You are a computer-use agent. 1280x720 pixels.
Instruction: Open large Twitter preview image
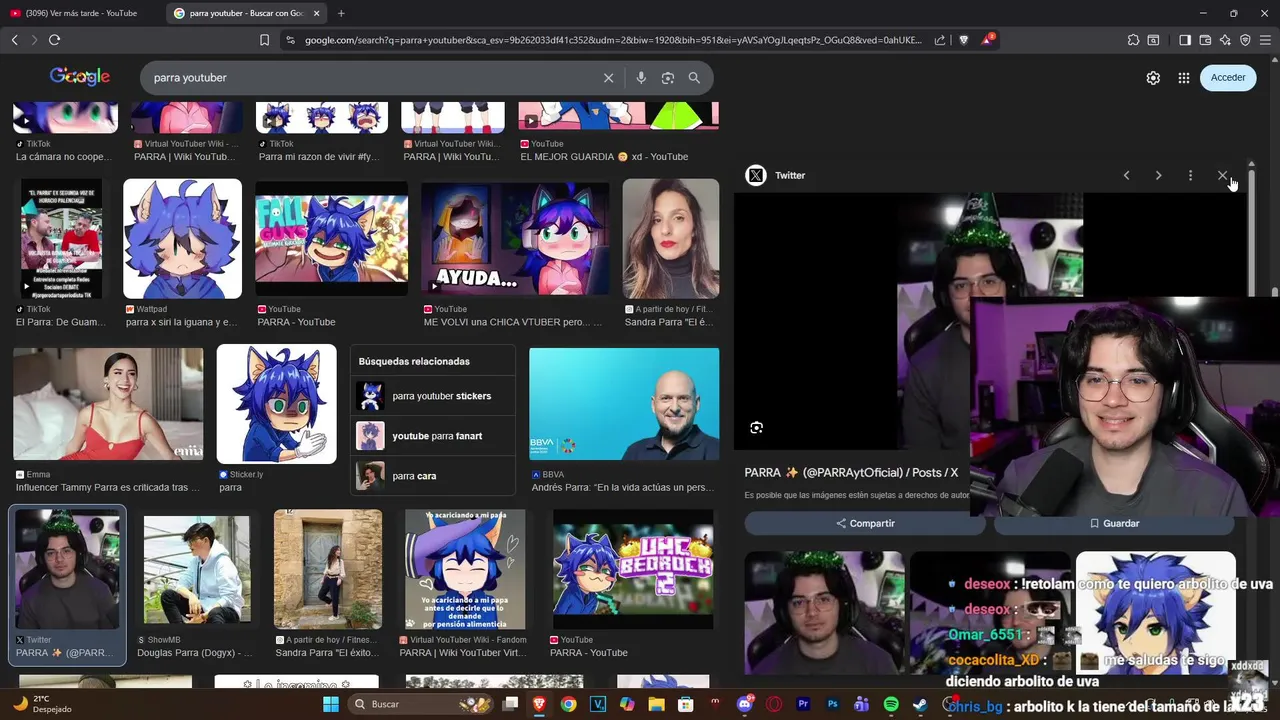990,320
